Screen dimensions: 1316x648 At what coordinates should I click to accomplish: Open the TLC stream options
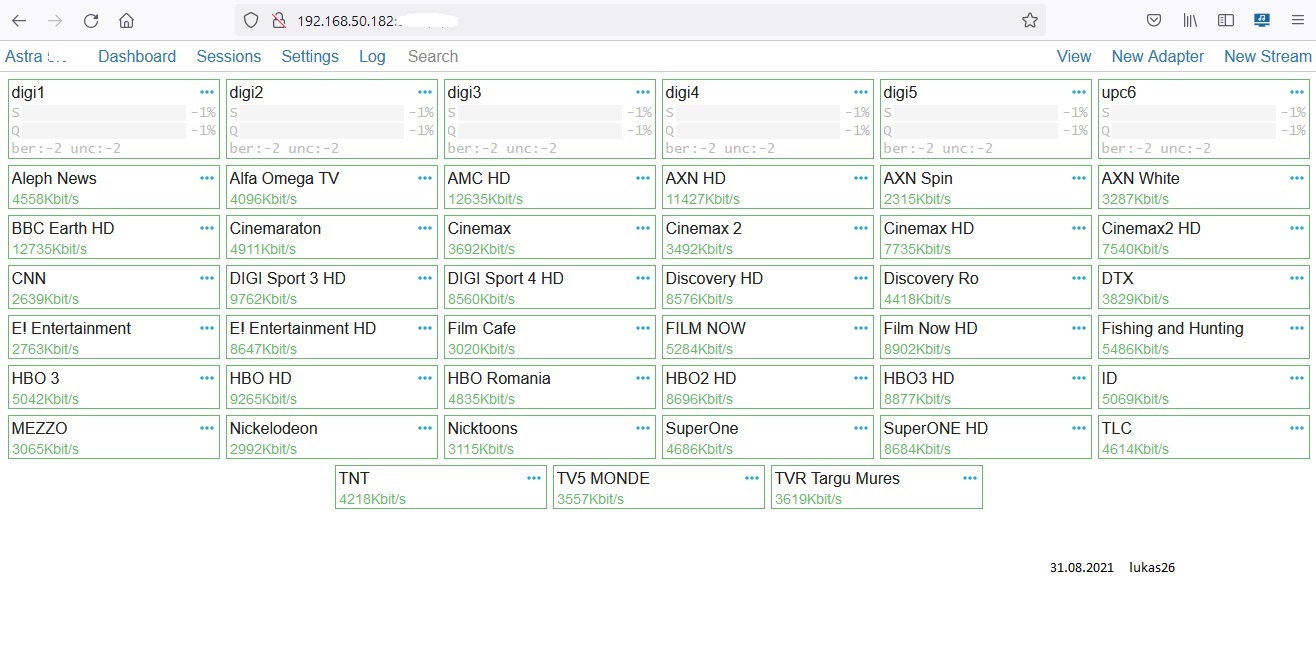[1297, 428]
